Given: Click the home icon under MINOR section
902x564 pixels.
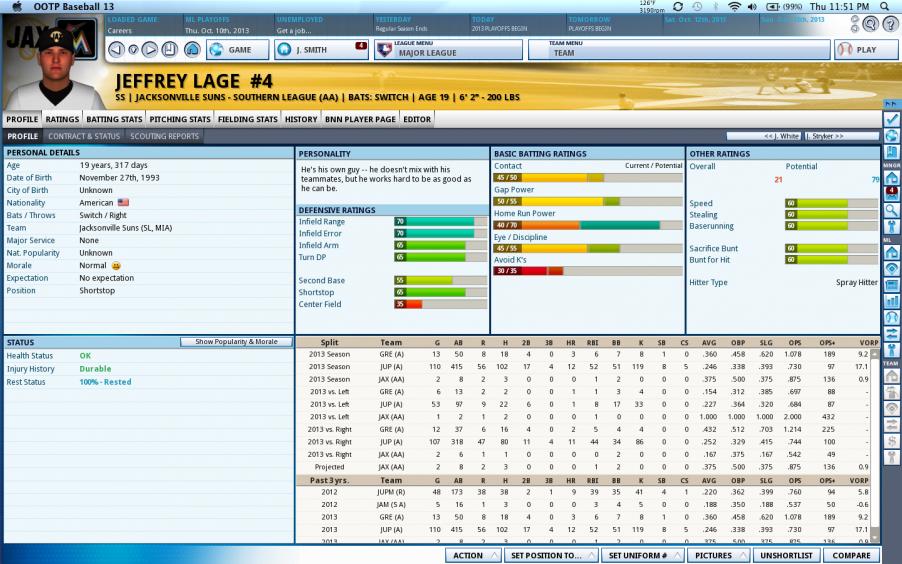Looking at the screenshot, I should tap(892, 177).
